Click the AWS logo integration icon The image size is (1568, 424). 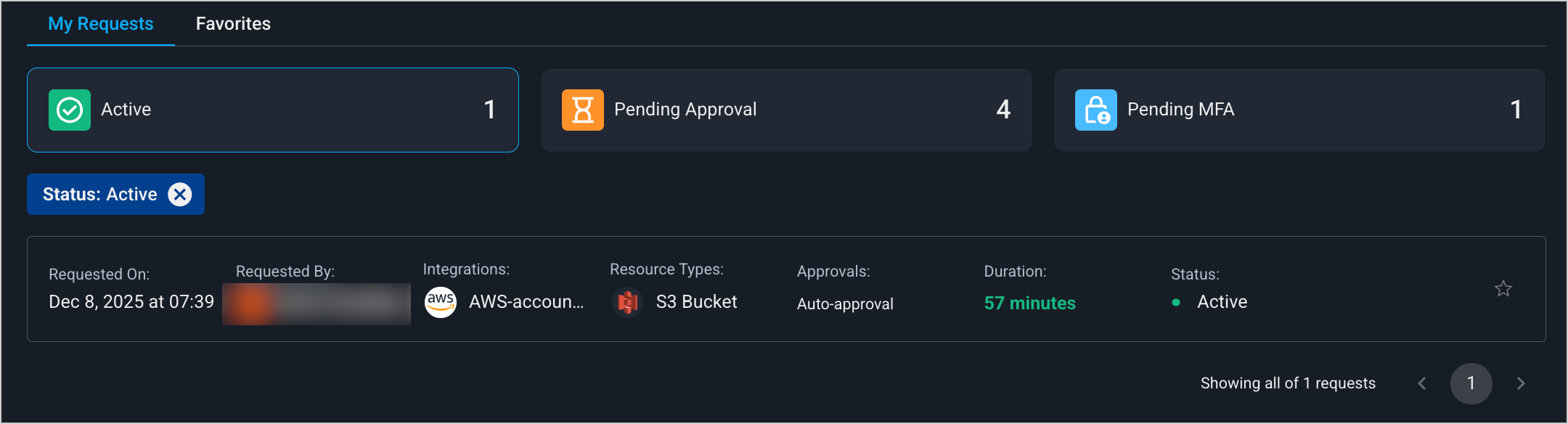click(441, 302)
